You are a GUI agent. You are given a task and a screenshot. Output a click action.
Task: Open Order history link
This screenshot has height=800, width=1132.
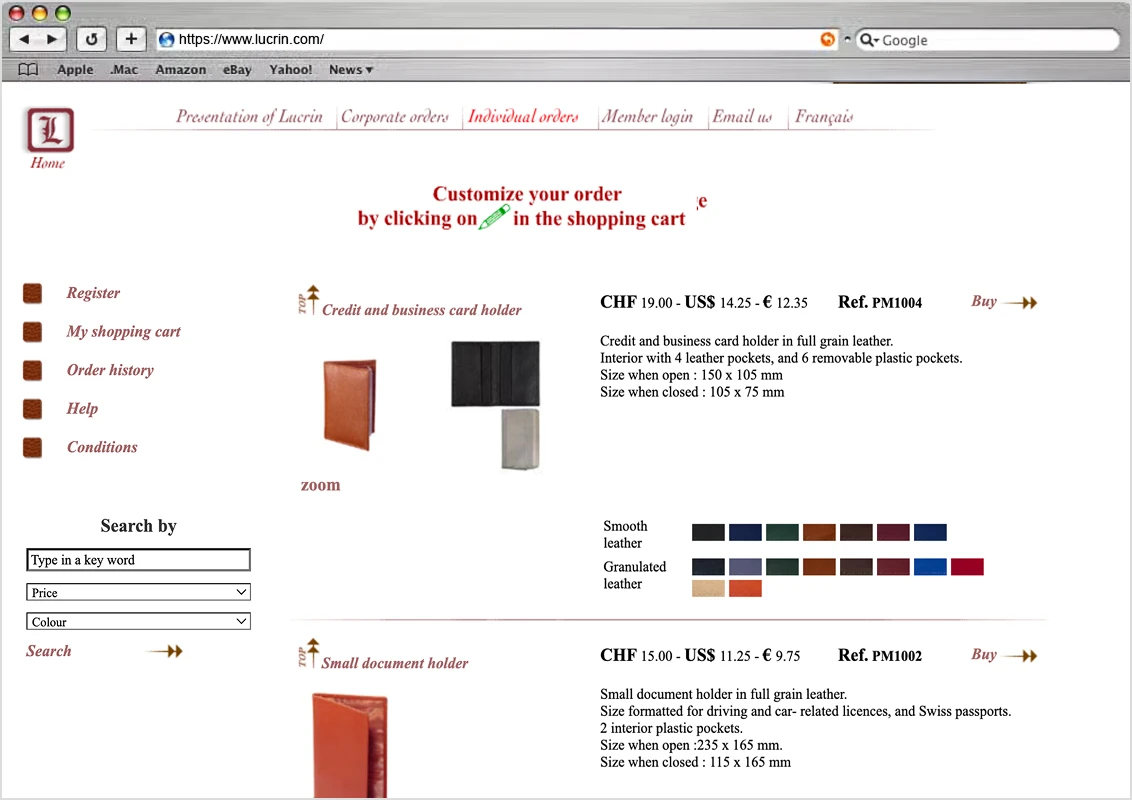(x=110, y=370)
